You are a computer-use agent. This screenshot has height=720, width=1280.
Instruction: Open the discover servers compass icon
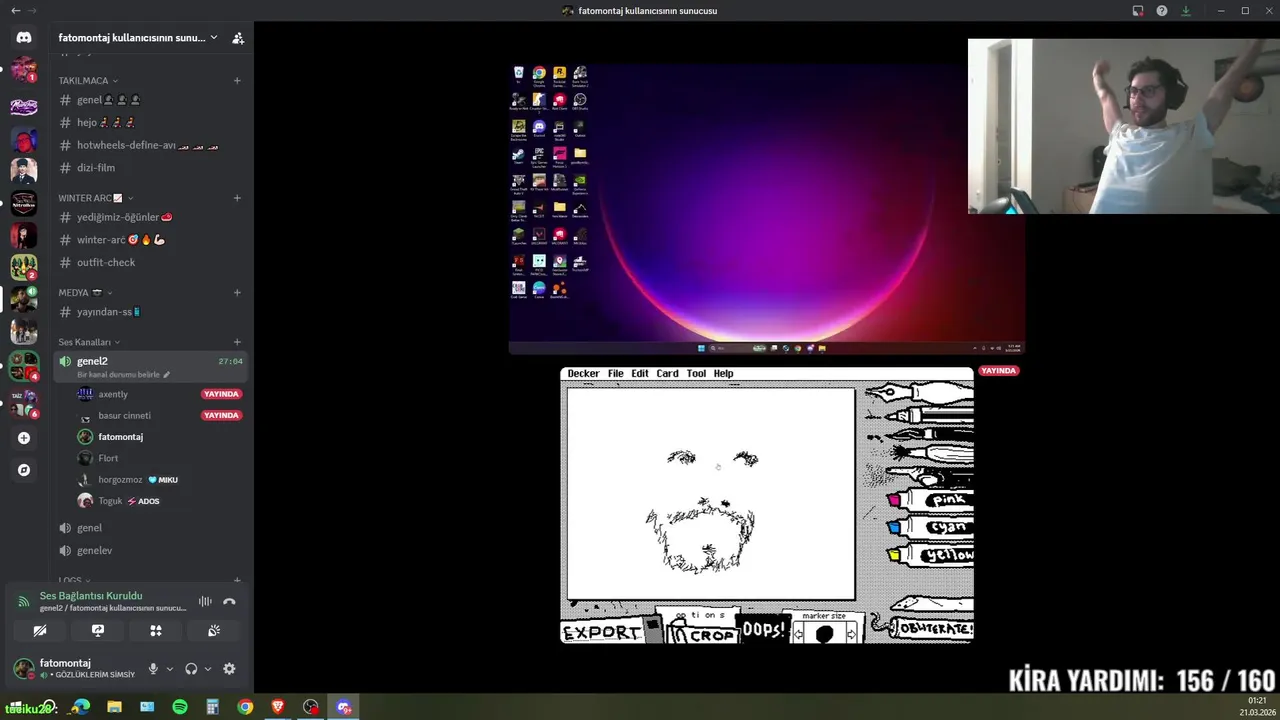24,470
